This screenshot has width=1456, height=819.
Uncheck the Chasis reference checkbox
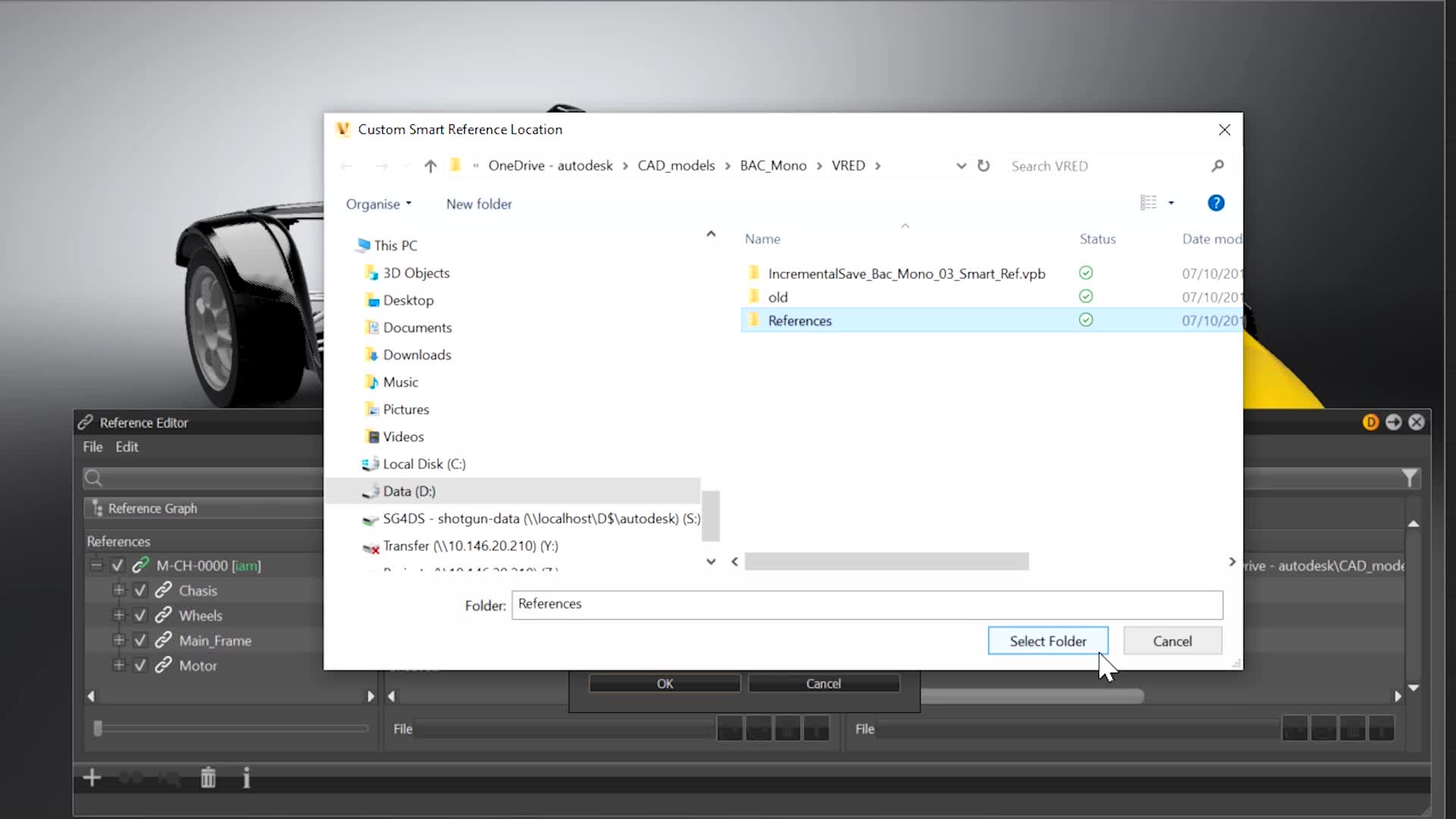[x=140, y=591]
